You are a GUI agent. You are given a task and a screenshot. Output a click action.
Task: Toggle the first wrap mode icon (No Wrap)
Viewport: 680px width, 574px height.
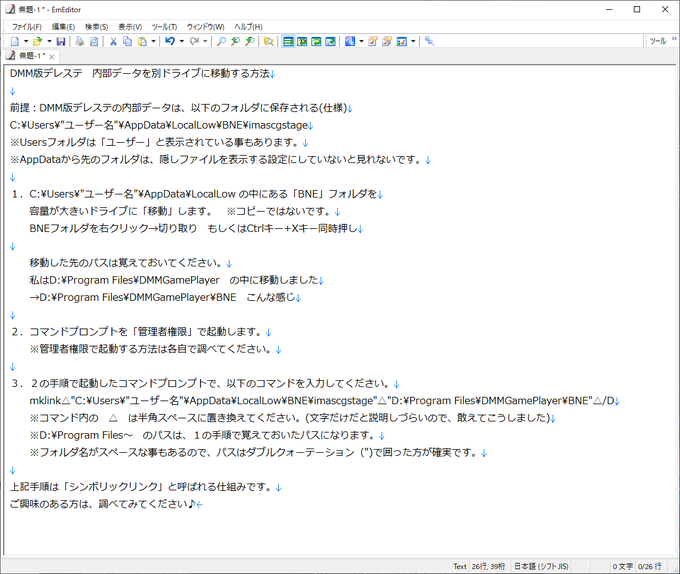point(288,41)
